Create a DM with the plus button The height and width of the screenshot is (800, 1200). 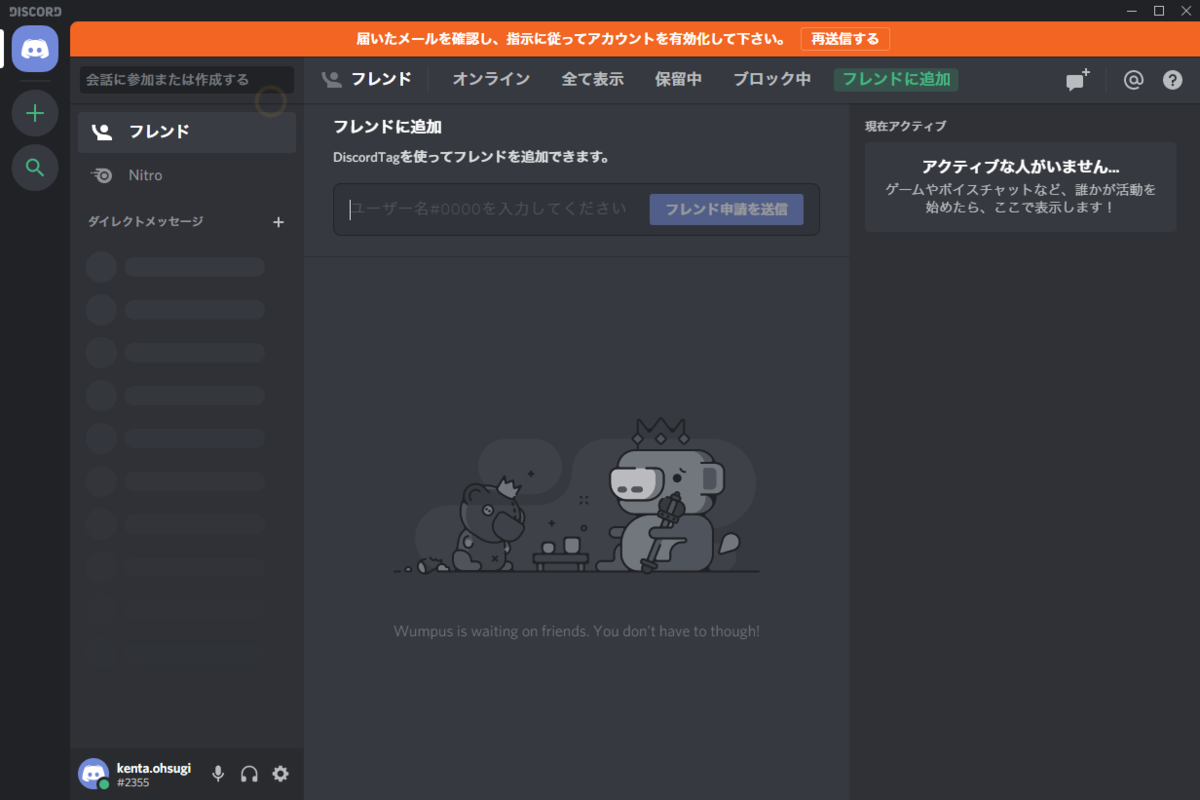[x=279, y=222]
